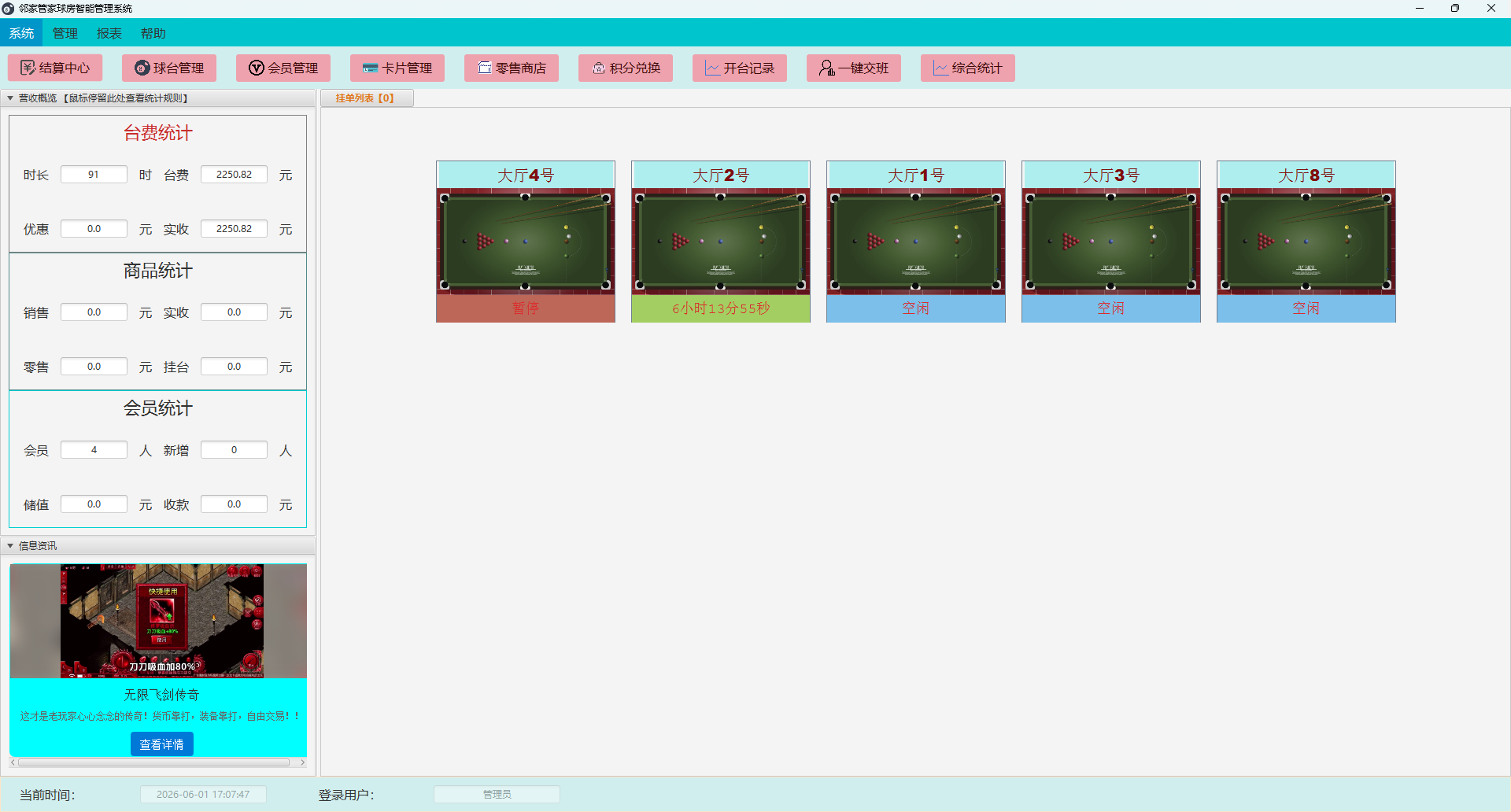
Task: Click the 台费统计 heading
Action: (158, 133)
